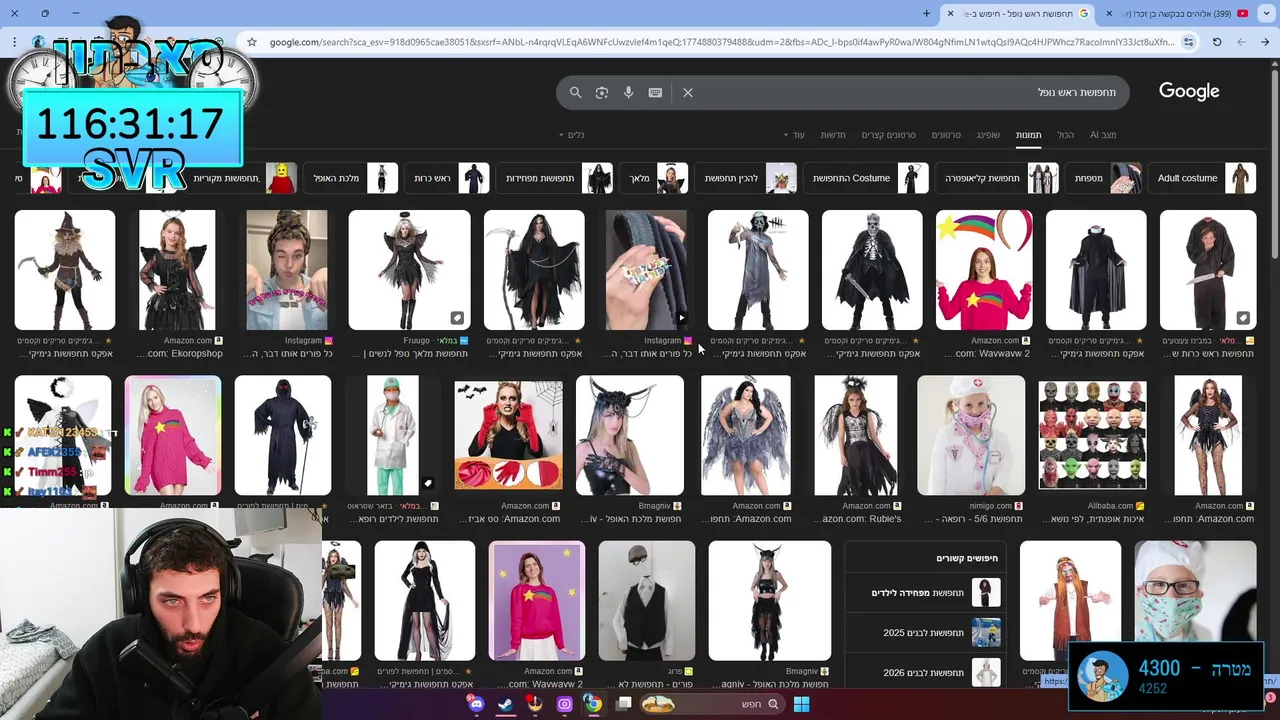
Task: Switch to the 'שופינג' shopping tab
Action: coord(988,135)
